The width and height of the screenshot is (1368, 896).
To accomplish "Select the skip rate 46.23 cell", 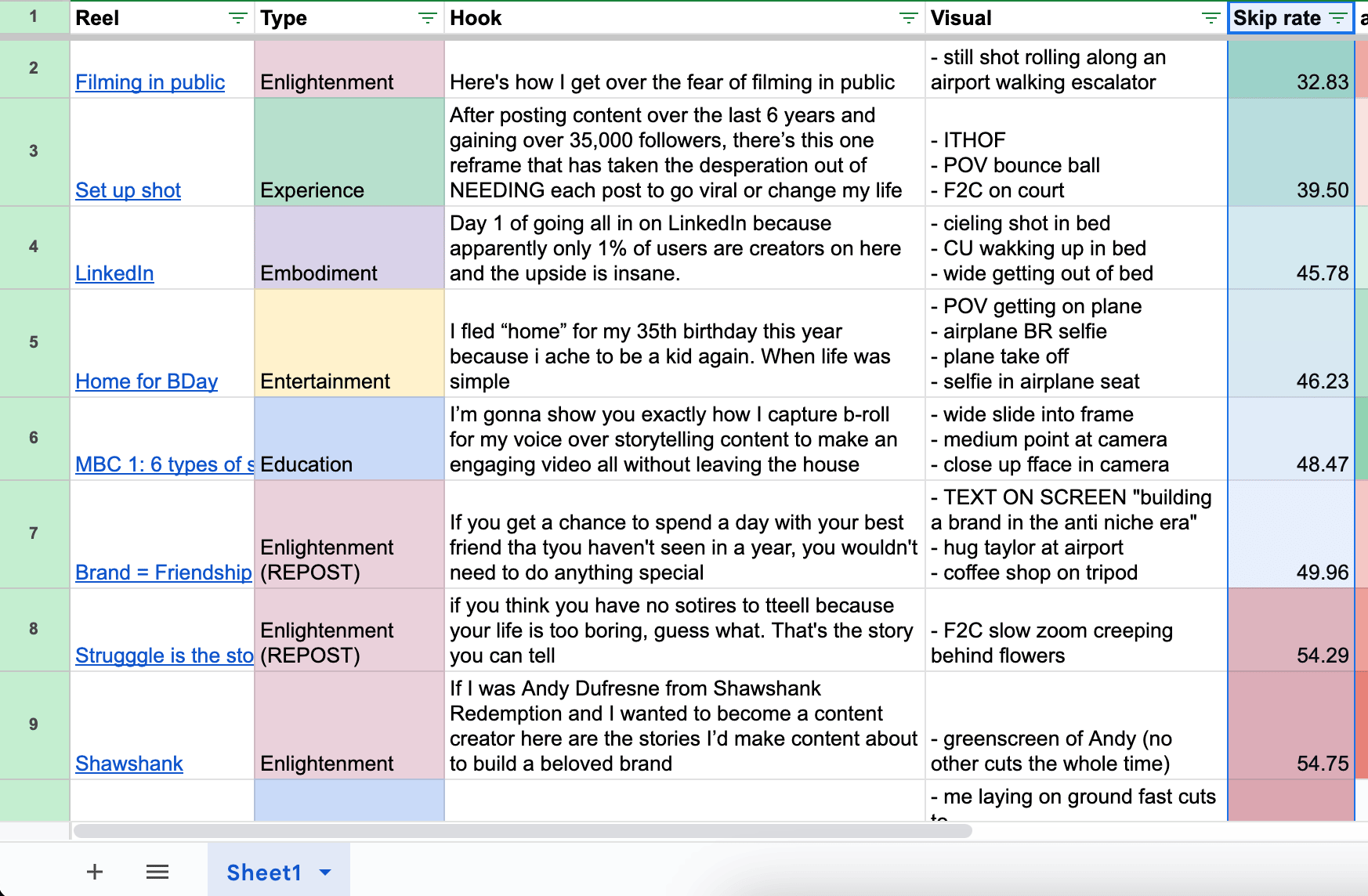I will 1291,343.
